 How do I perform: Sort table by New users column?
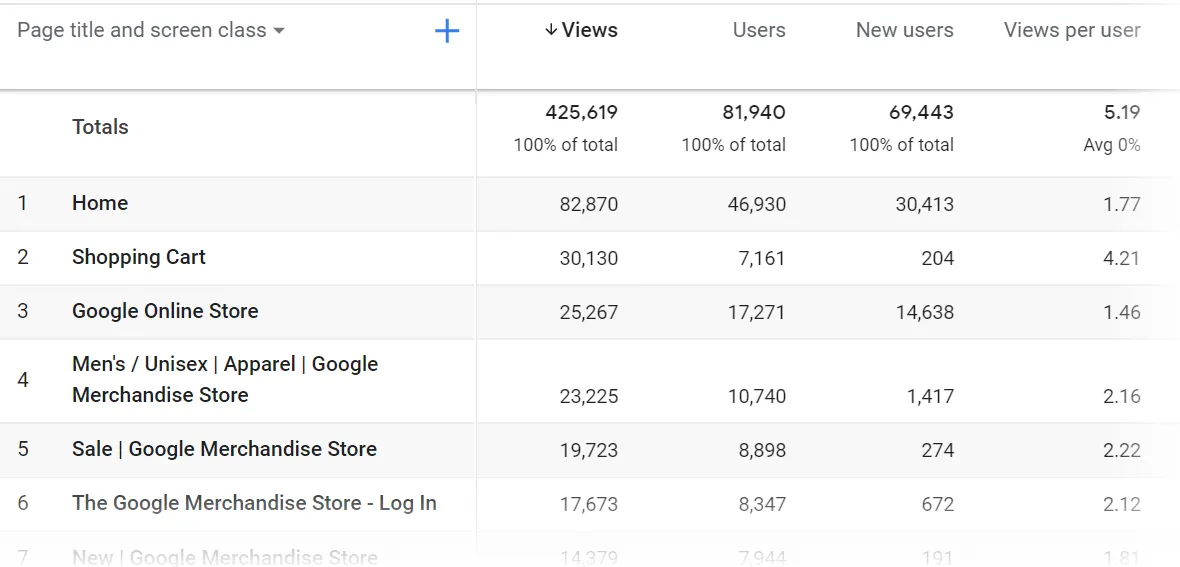[x=904, y=31]
